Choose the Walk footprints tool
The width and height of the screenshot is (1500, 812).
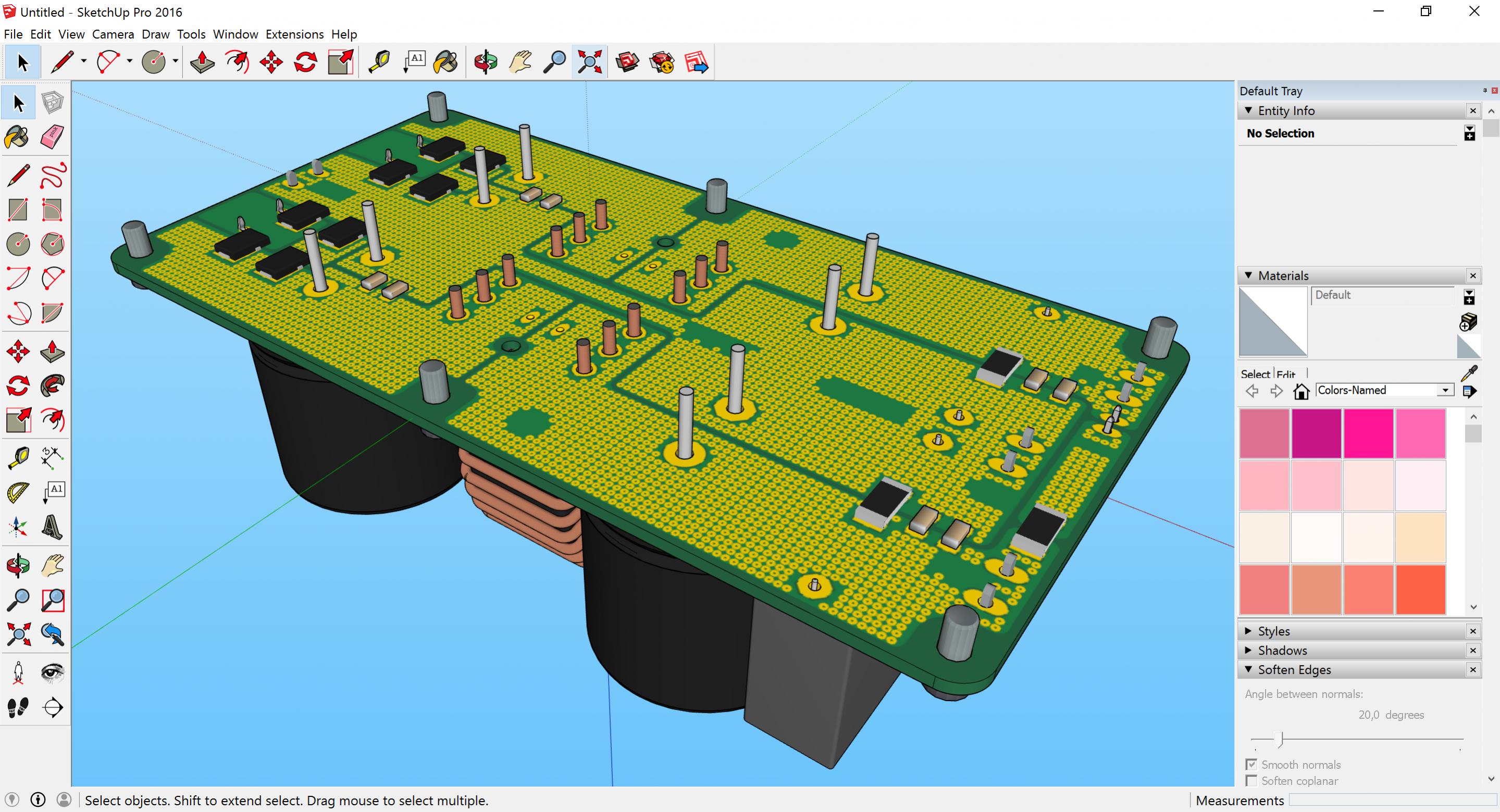click(x=18, y=707)
